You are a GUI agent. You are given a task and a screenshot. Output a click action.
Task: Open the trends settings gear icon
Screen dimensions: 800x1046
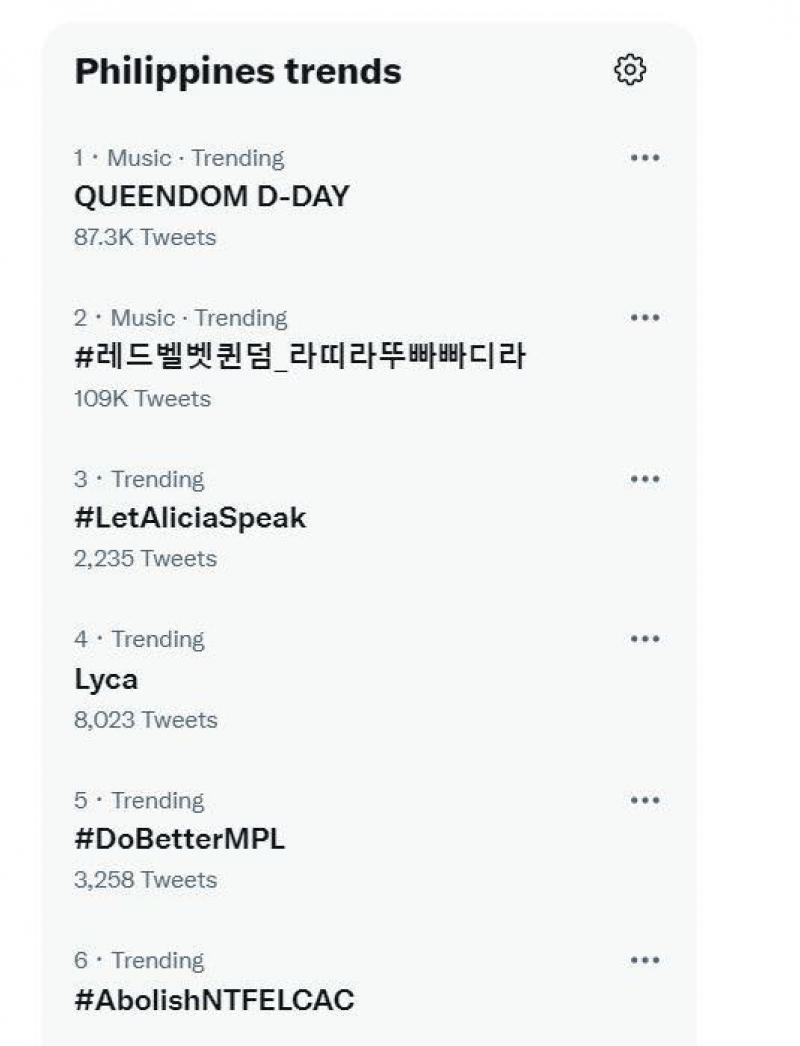pyautogui.click(x=629, y=70)
